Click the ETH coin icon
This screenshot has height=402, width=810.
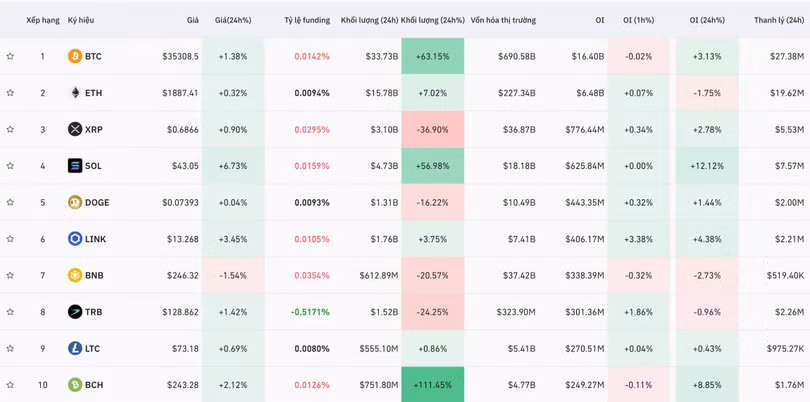pos(75,93)
